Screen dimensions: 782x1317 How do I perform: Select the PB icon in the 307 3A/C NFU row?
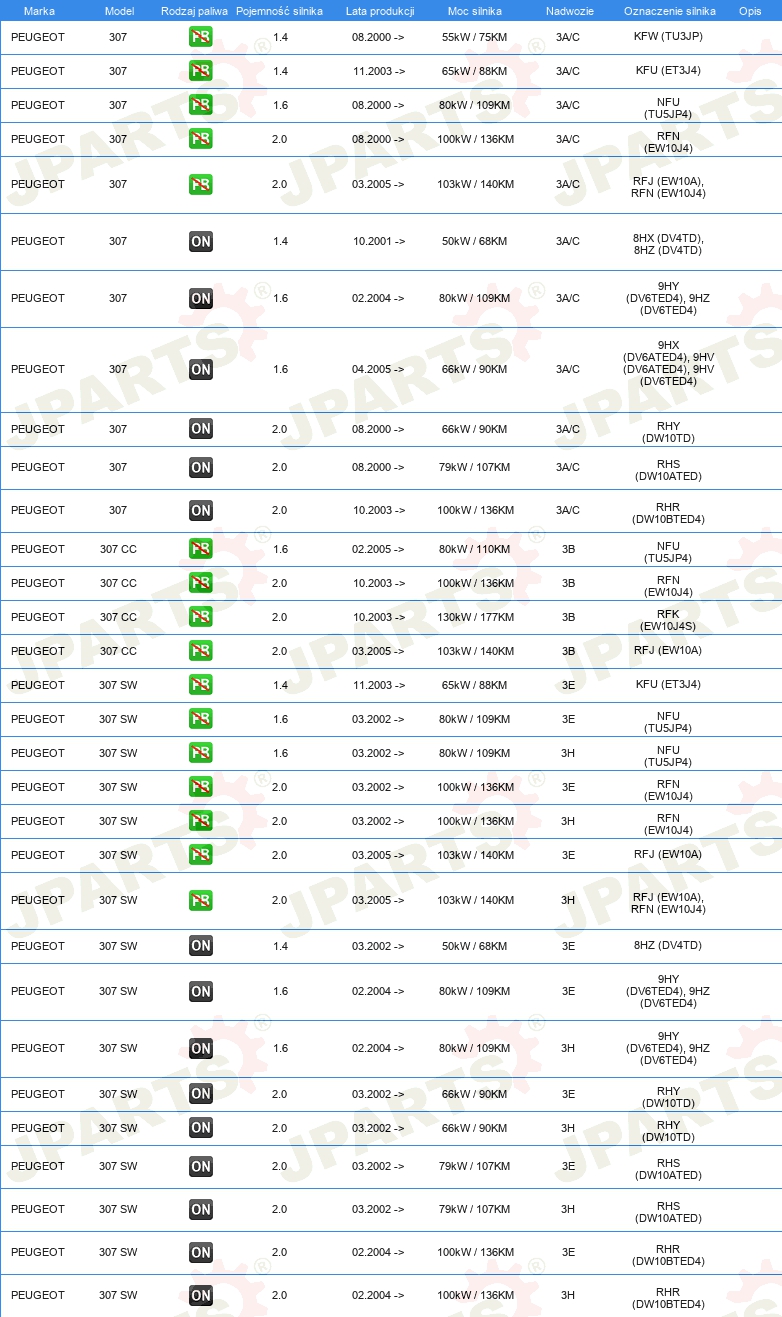point(201,105)
